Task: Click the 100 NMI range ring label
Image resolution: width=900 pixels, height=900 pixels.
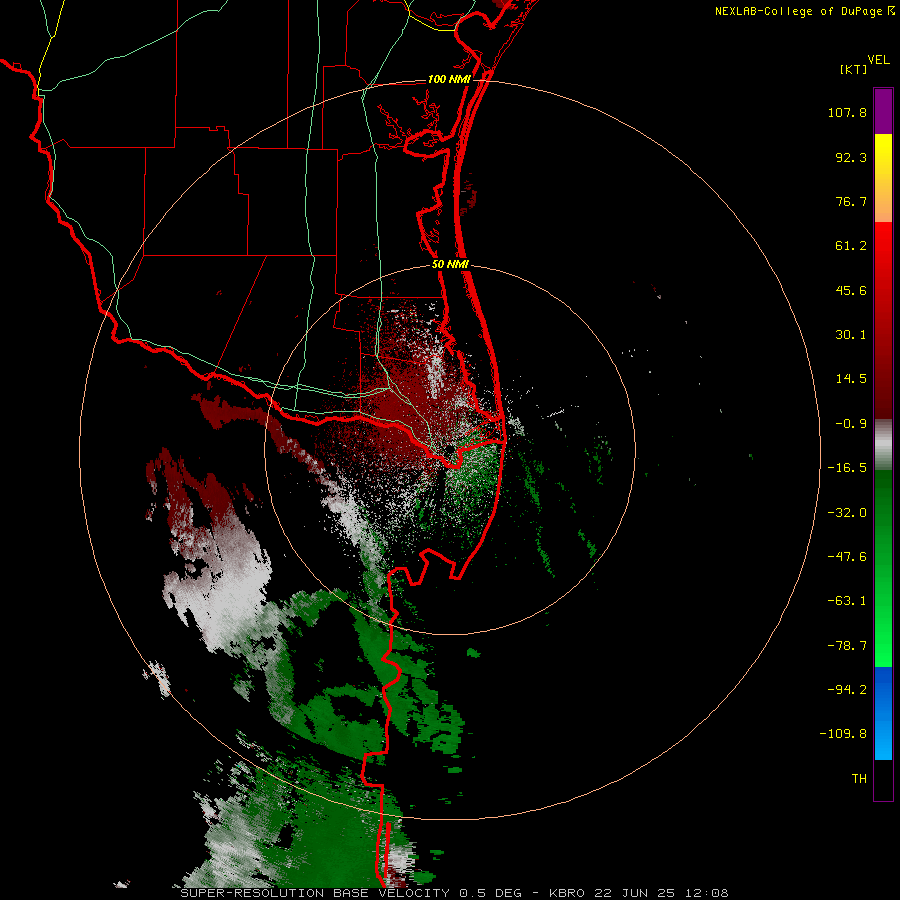Action: [449, 79]
